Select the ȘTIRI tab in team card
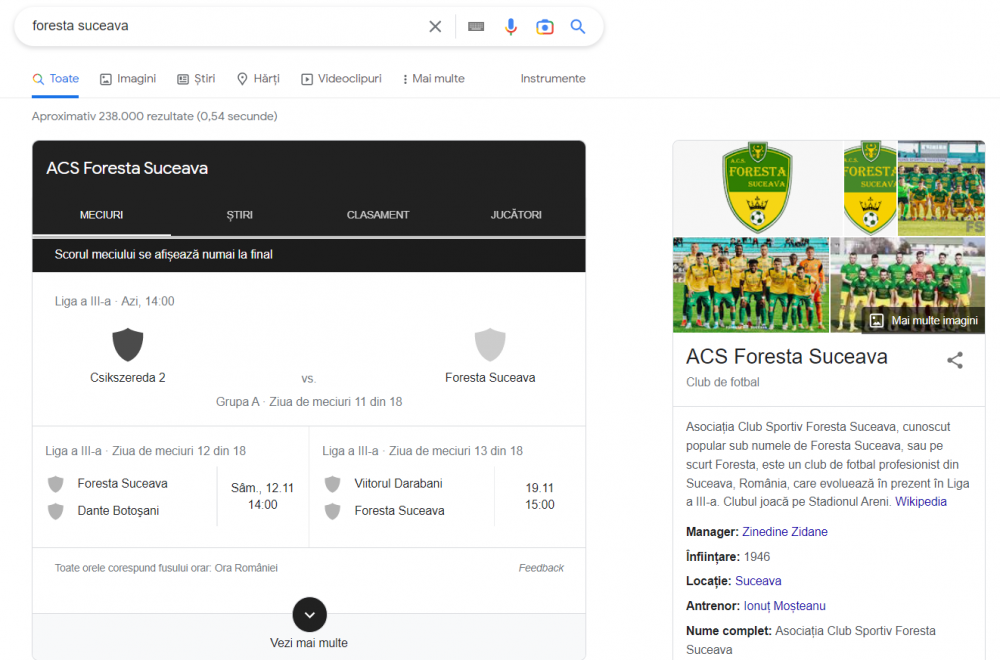Image resolution: width=1000 pixels, height=660 pixels. pyautogui.click(x=240, y=215)
